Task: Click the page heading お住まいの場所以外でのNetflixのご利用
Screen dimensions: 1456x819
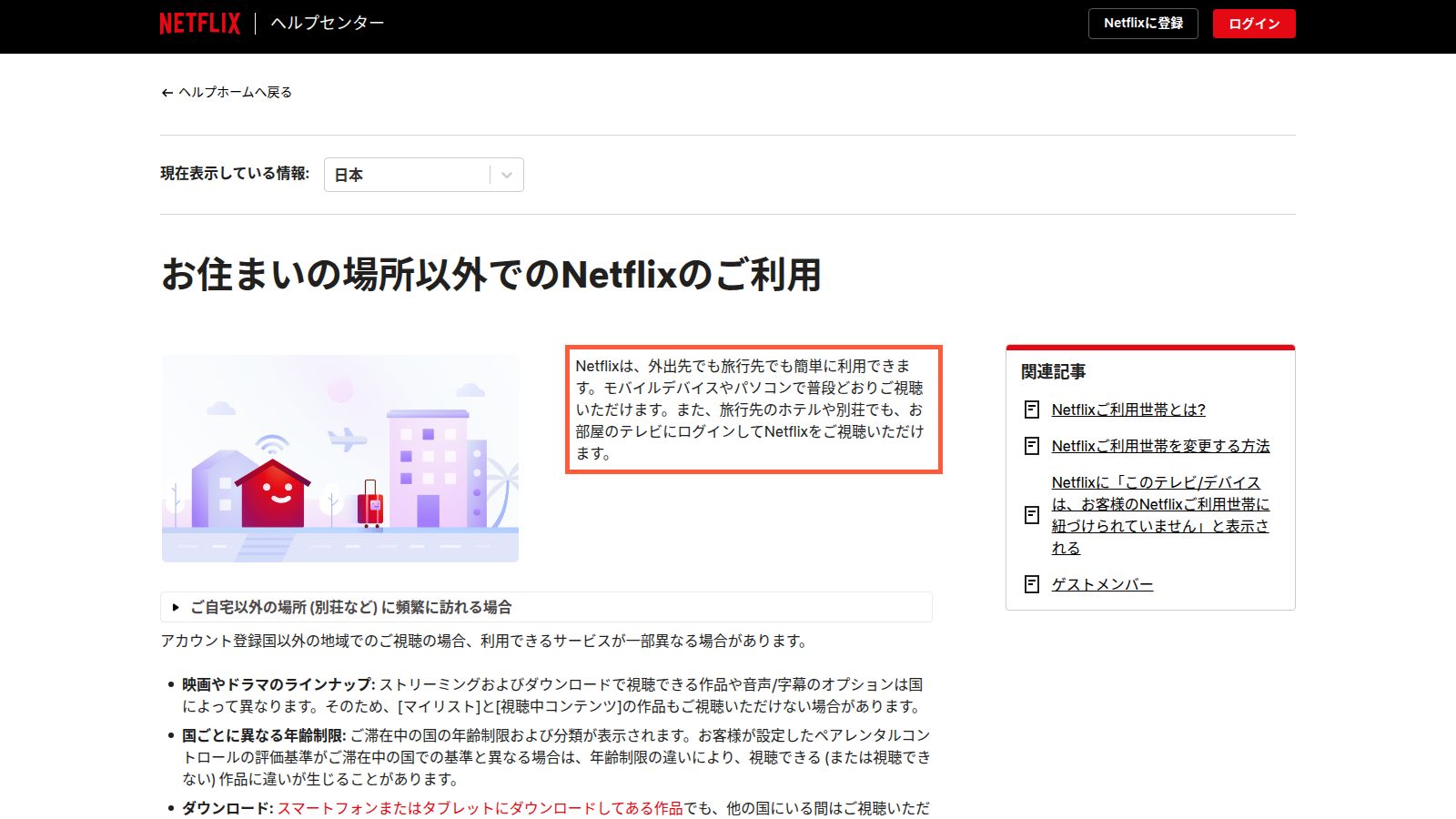Action: pos(491,275)
